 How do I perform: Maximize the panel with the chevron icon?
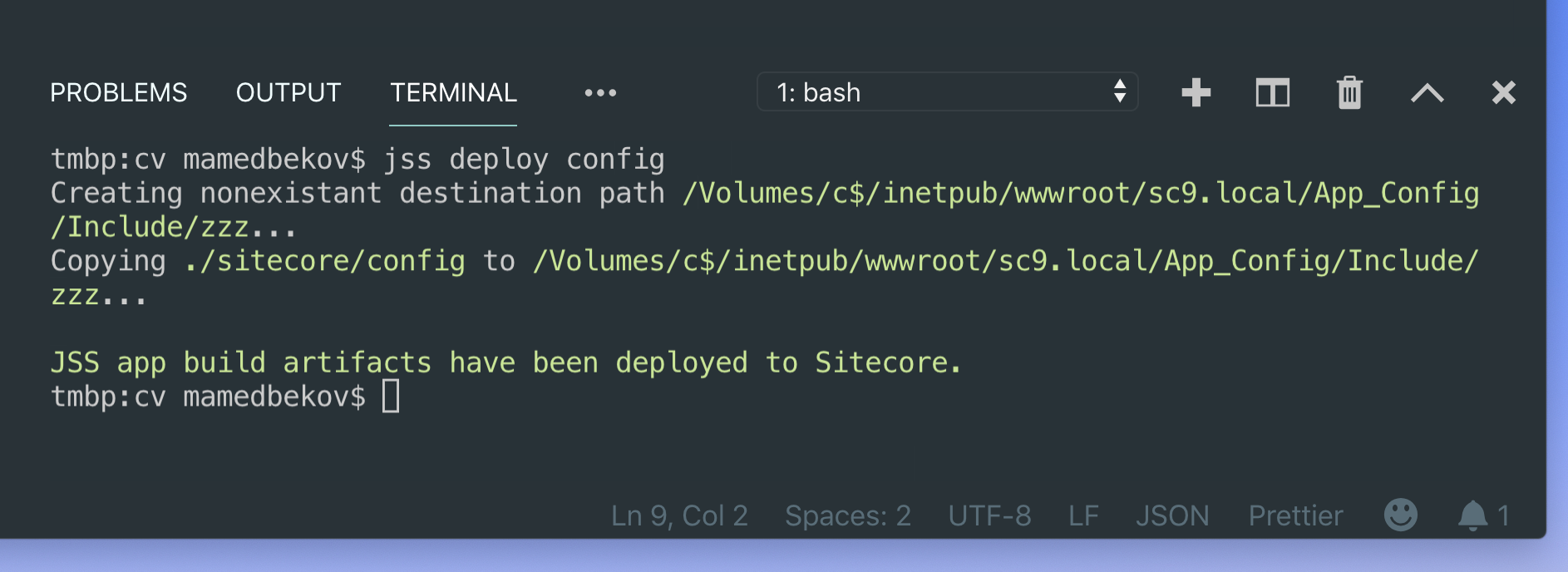click(1427, 93)
